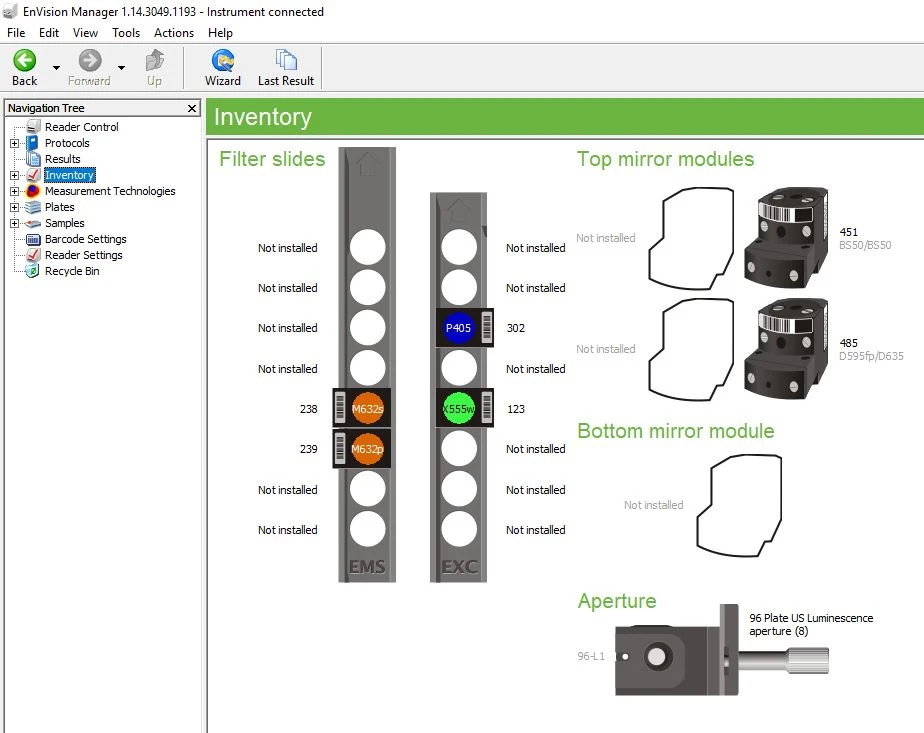The width and height of the screenshot is (924, 733).
Task: Expand the Protocols tree node
Action: click(x=15, y=143)
